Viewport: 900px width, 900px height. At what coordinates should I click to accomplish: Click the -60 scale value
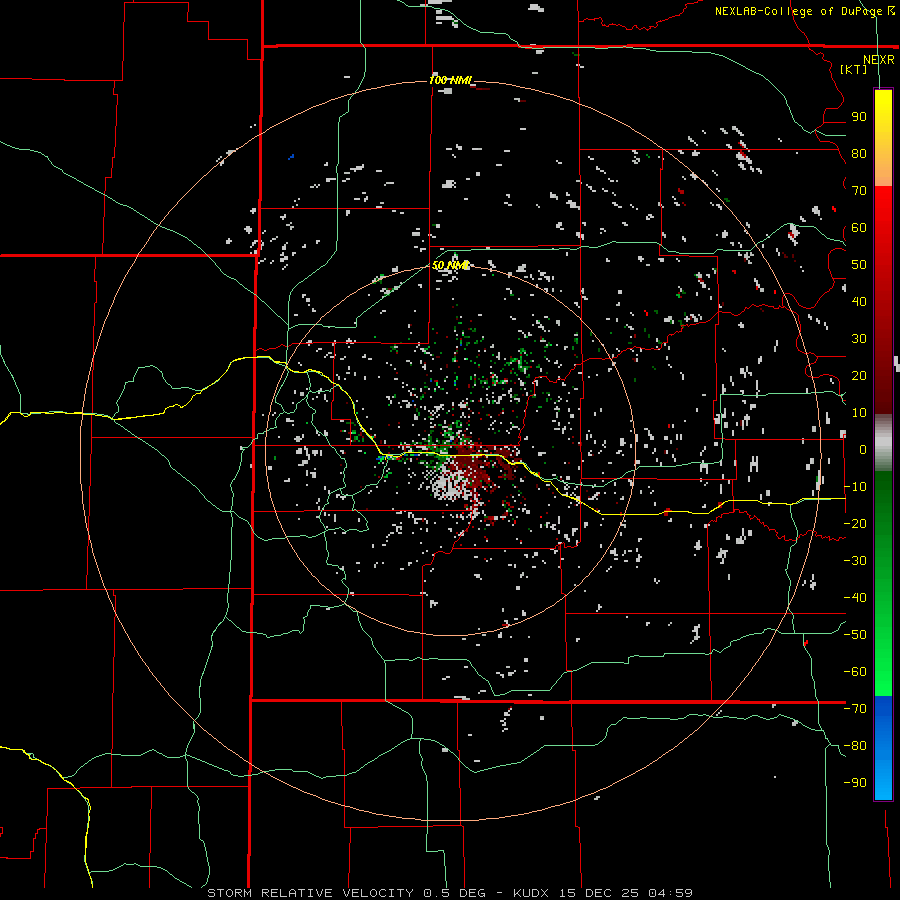click(855, 672)
